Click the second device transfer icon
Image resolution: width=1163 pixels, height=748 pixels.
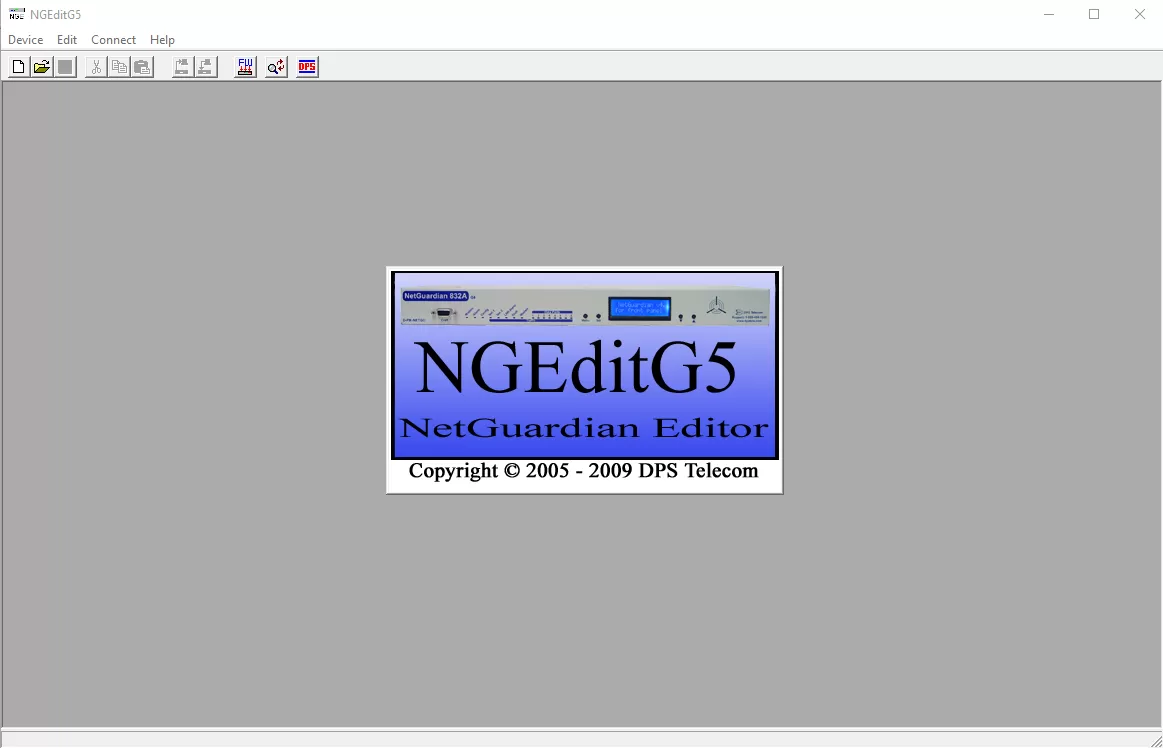206,67
